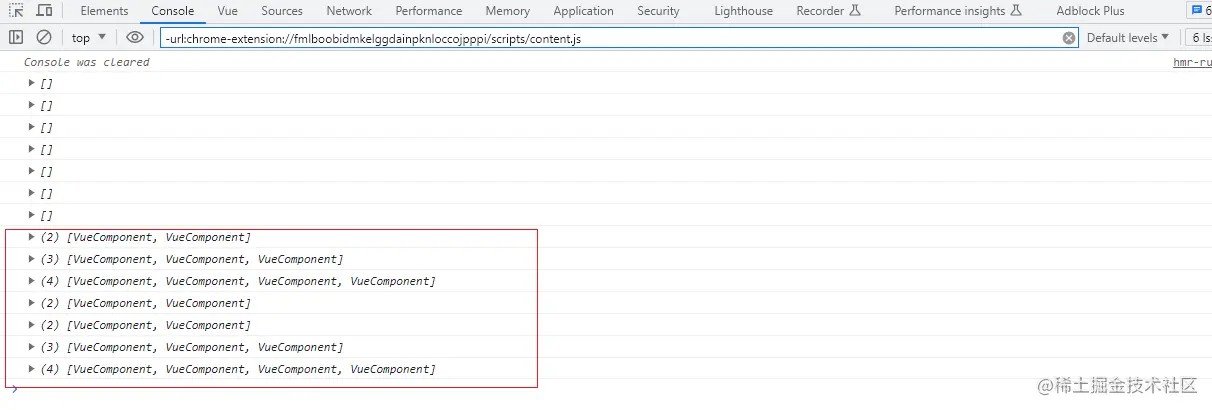Click the 'Console was cleared' message

[86, 62]
